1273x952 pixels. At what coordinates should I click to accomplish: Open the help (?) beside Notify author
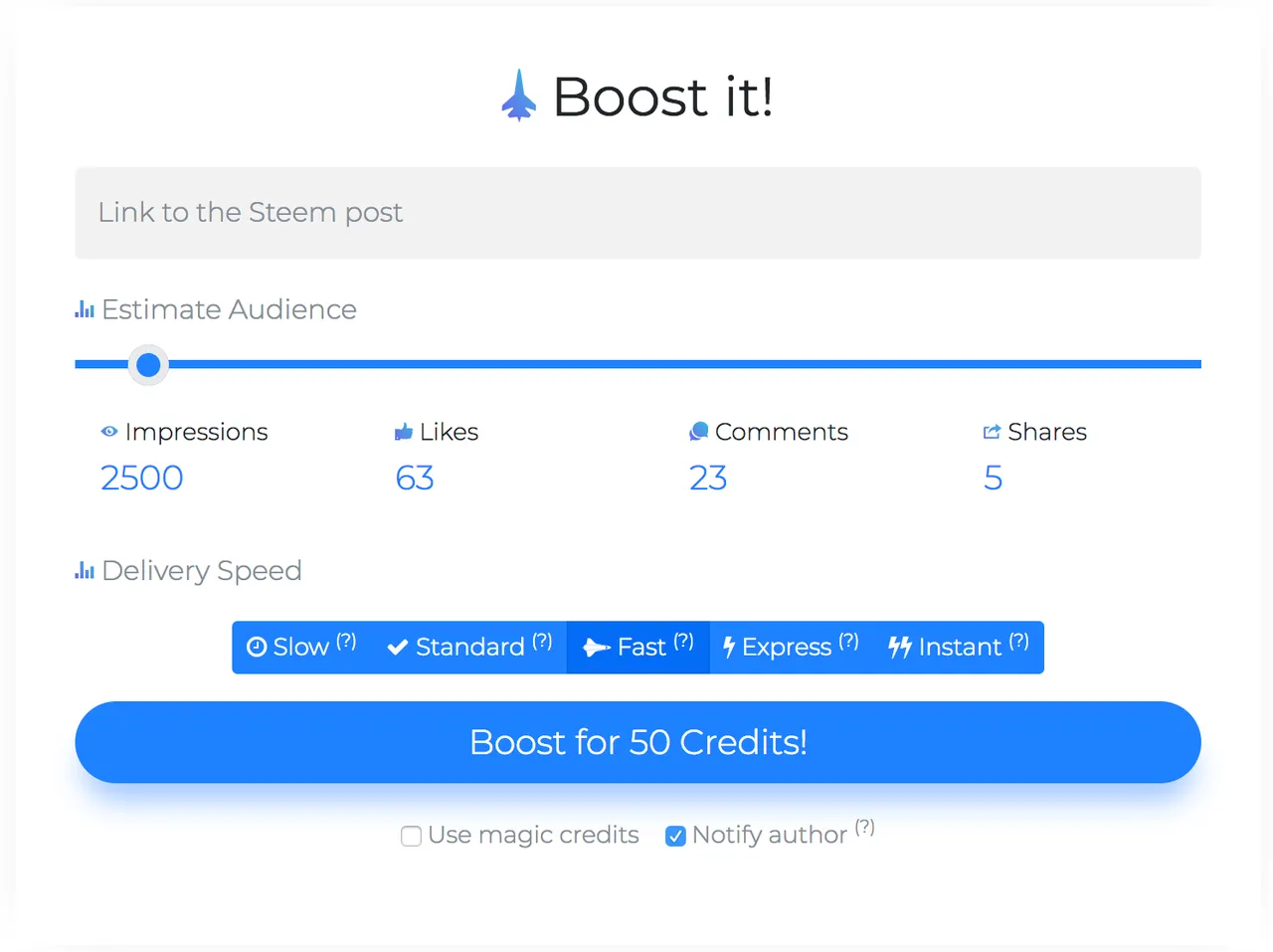864,828
